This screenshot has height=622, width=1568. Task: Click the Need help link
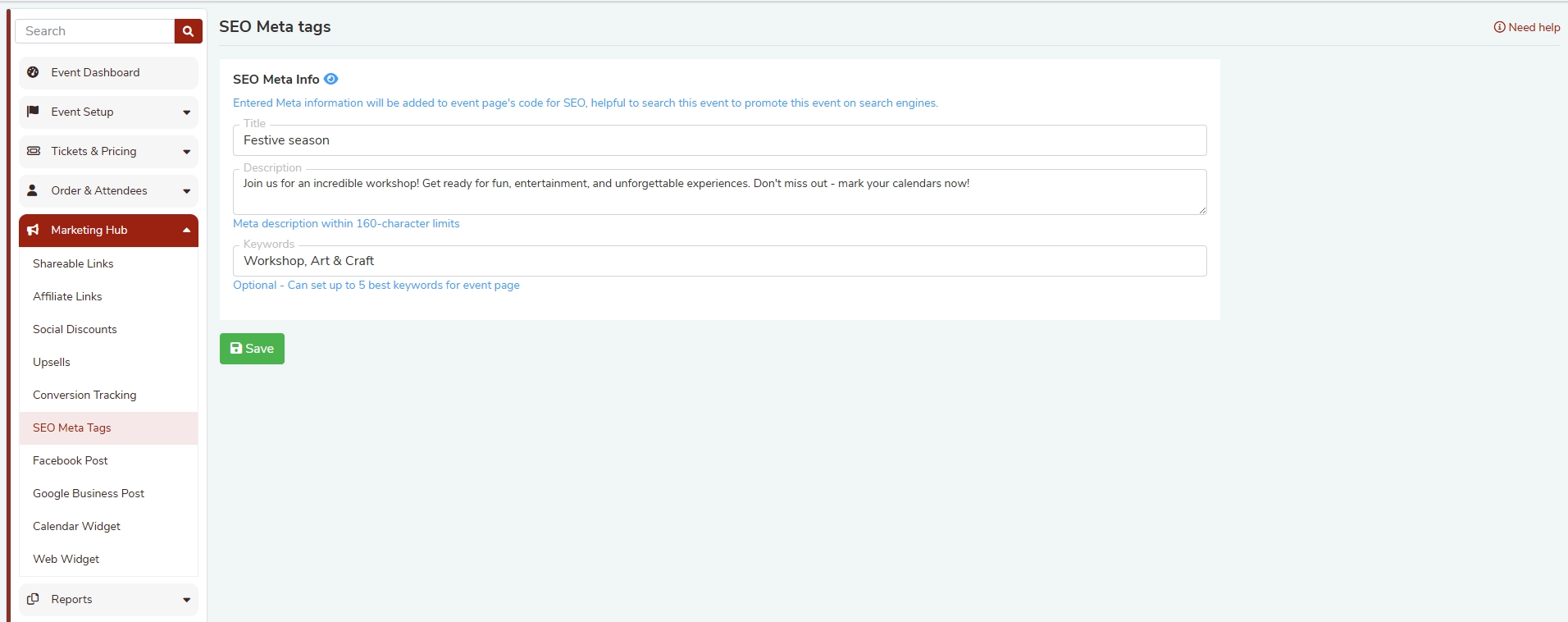[x=1527, y=27]
